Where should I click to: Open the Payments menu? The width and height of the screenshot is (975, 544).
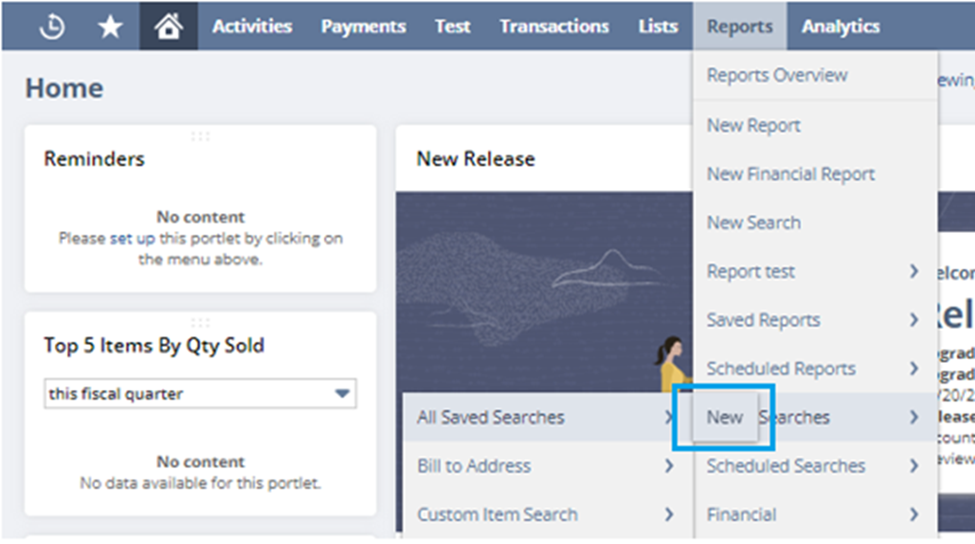click(363, 26)
